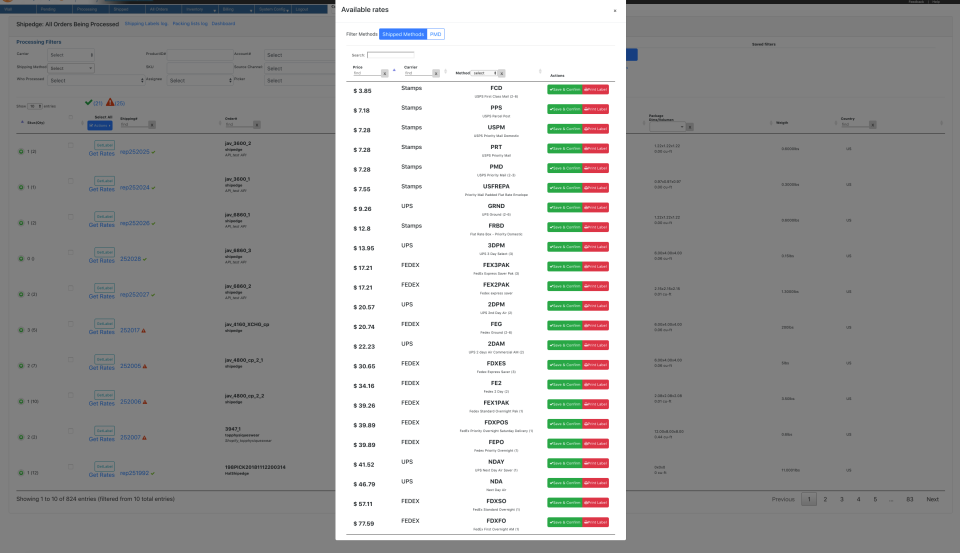960x553 pixels.
Task: Sort rates by Price using blue arrow
Action: pyautogui.click(x=394, y=70)
